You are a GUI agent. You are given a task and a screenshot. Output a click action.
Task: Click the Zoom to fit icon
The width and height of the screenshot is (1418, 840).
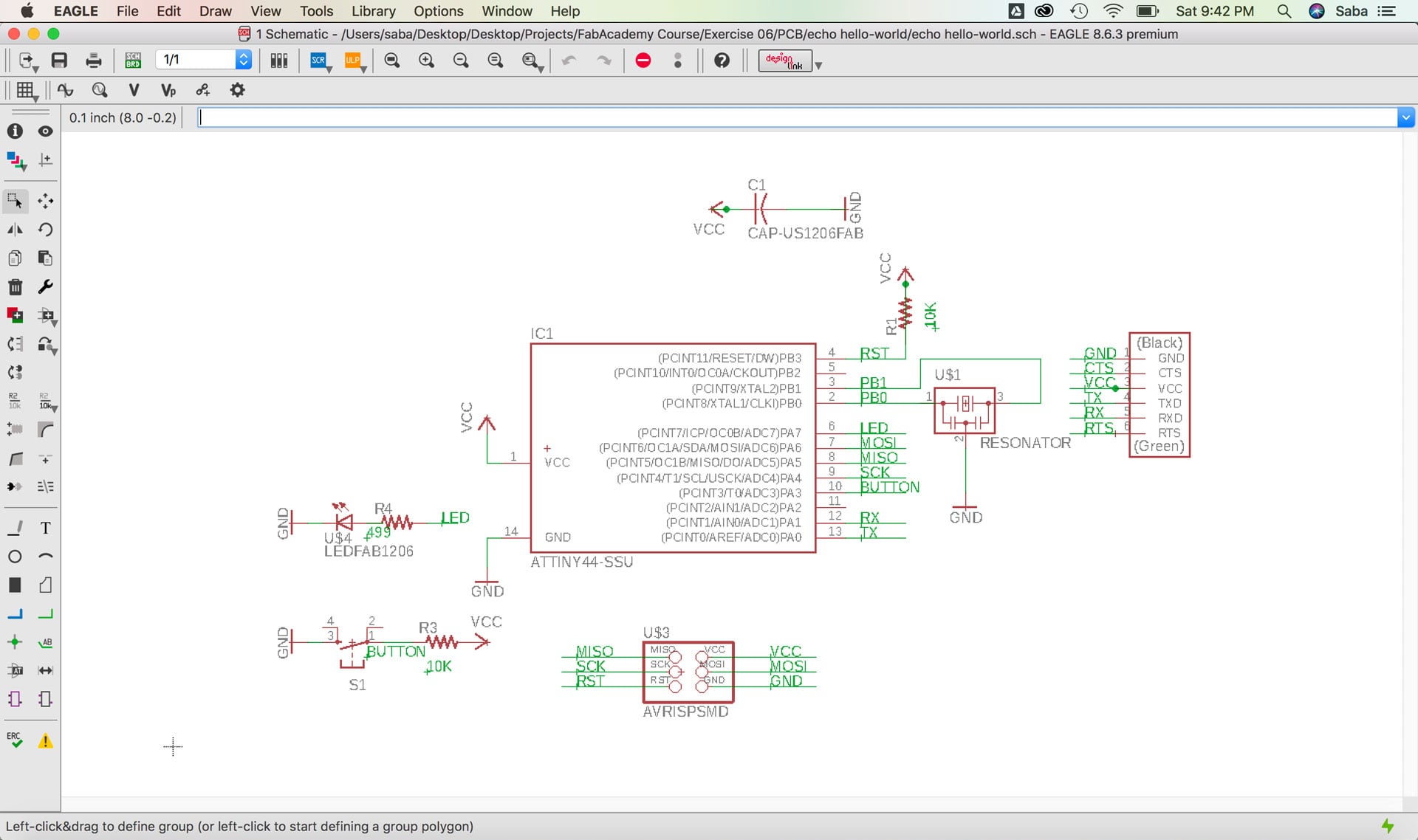coord(392,61)
